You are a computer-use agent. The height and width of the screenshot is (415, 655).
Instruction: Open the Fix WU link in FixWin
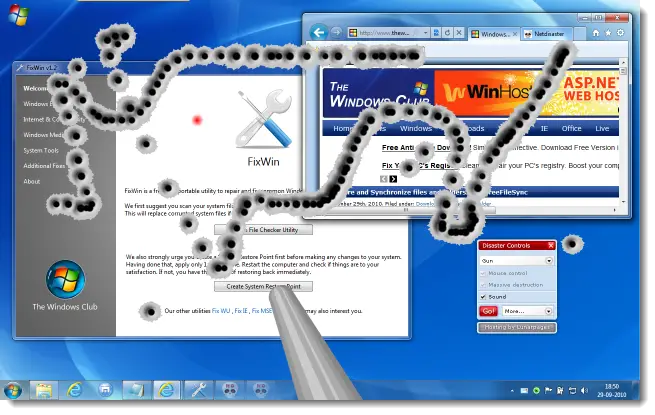221,311
